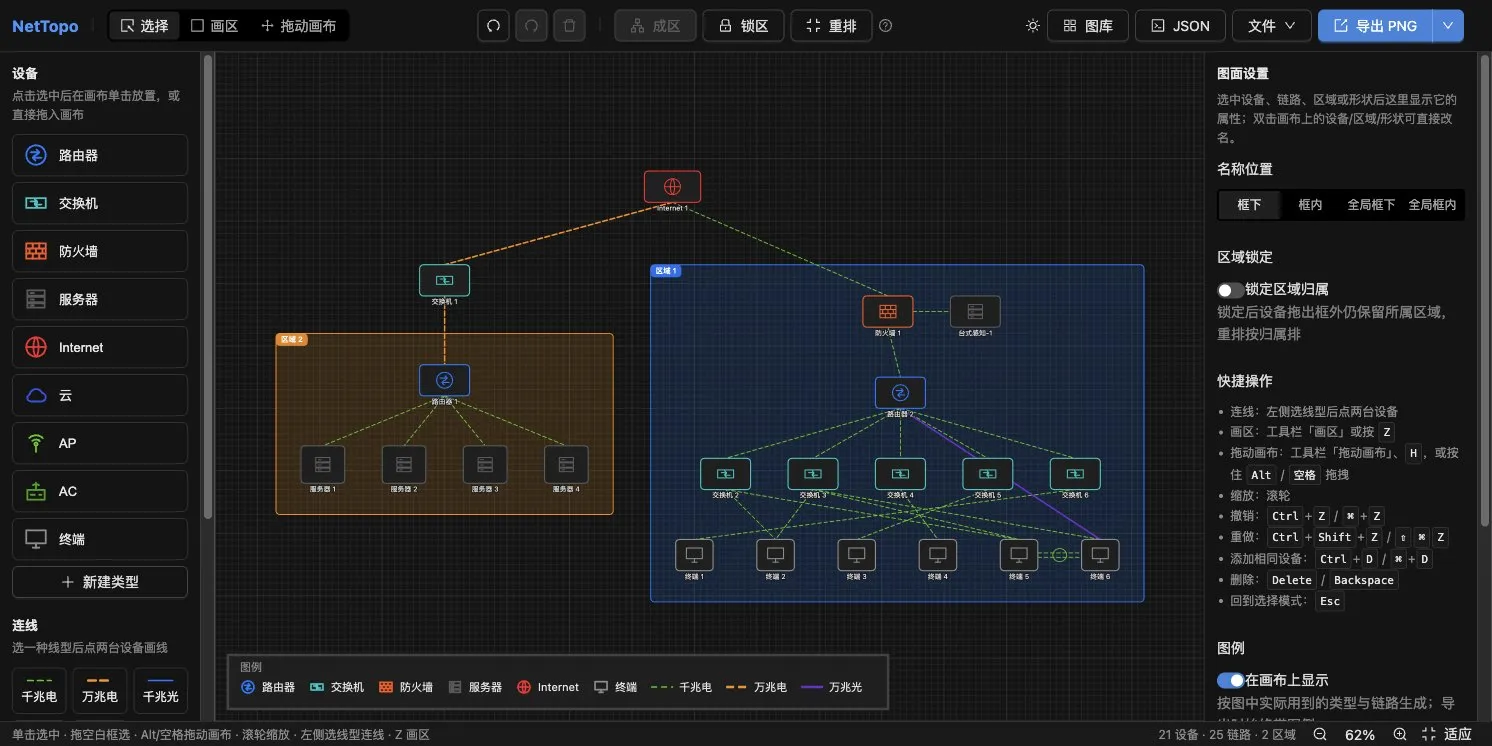Click the help question mark icon beside 重排
The width and height of the screenshot is (1492, 746).
click(885, 26)
